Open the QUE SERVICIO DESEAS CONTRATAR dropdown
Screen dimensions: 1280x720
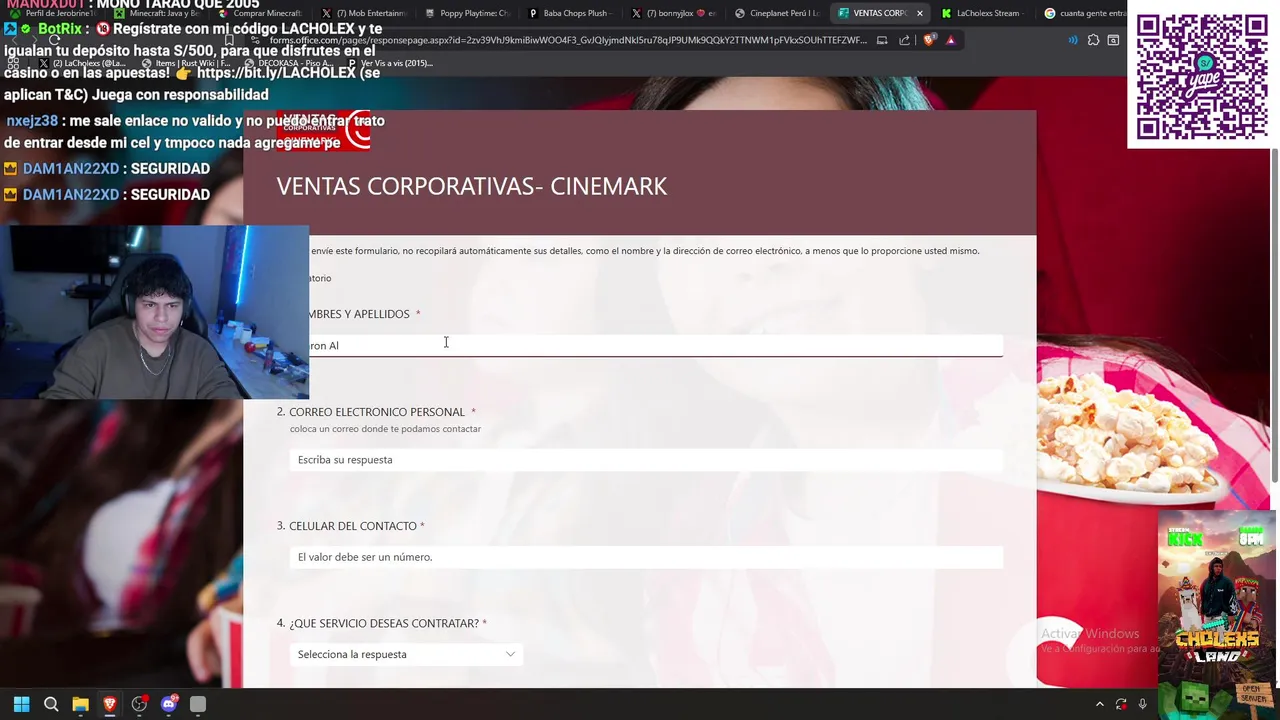point(406,654)
